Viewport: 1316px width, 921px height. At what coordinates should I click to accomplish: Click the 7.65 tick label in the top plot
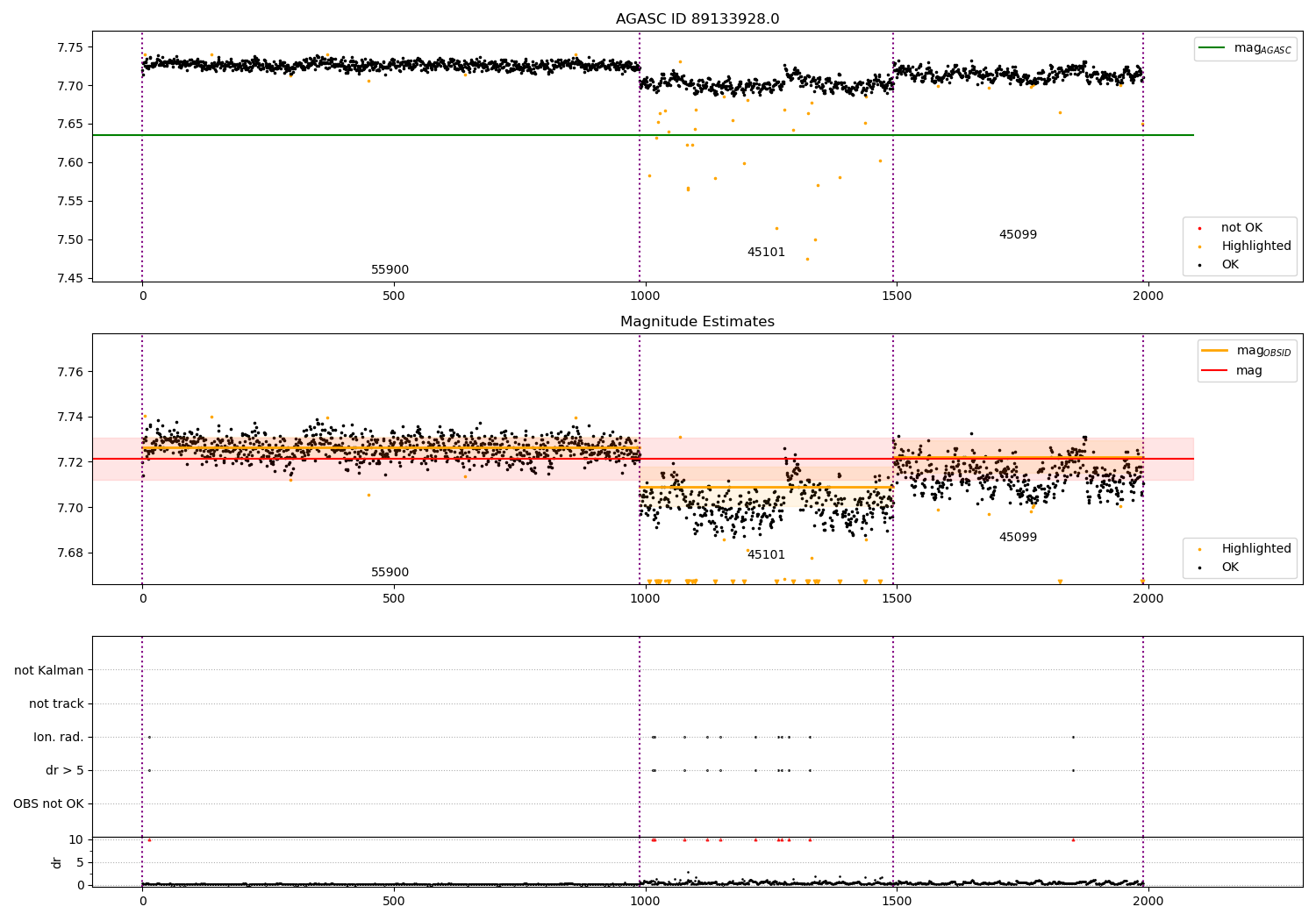coord(68,125)
